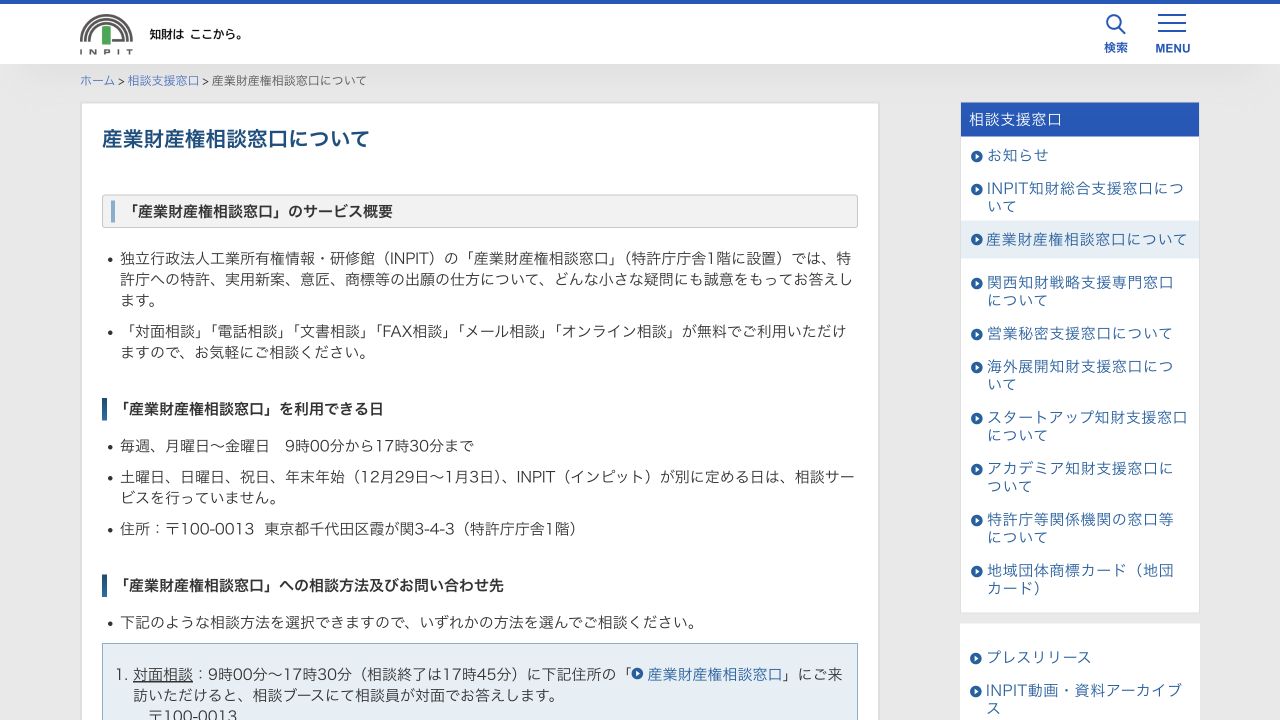Open the 相談支援窓口 sidebar header

coord(1080,119)
